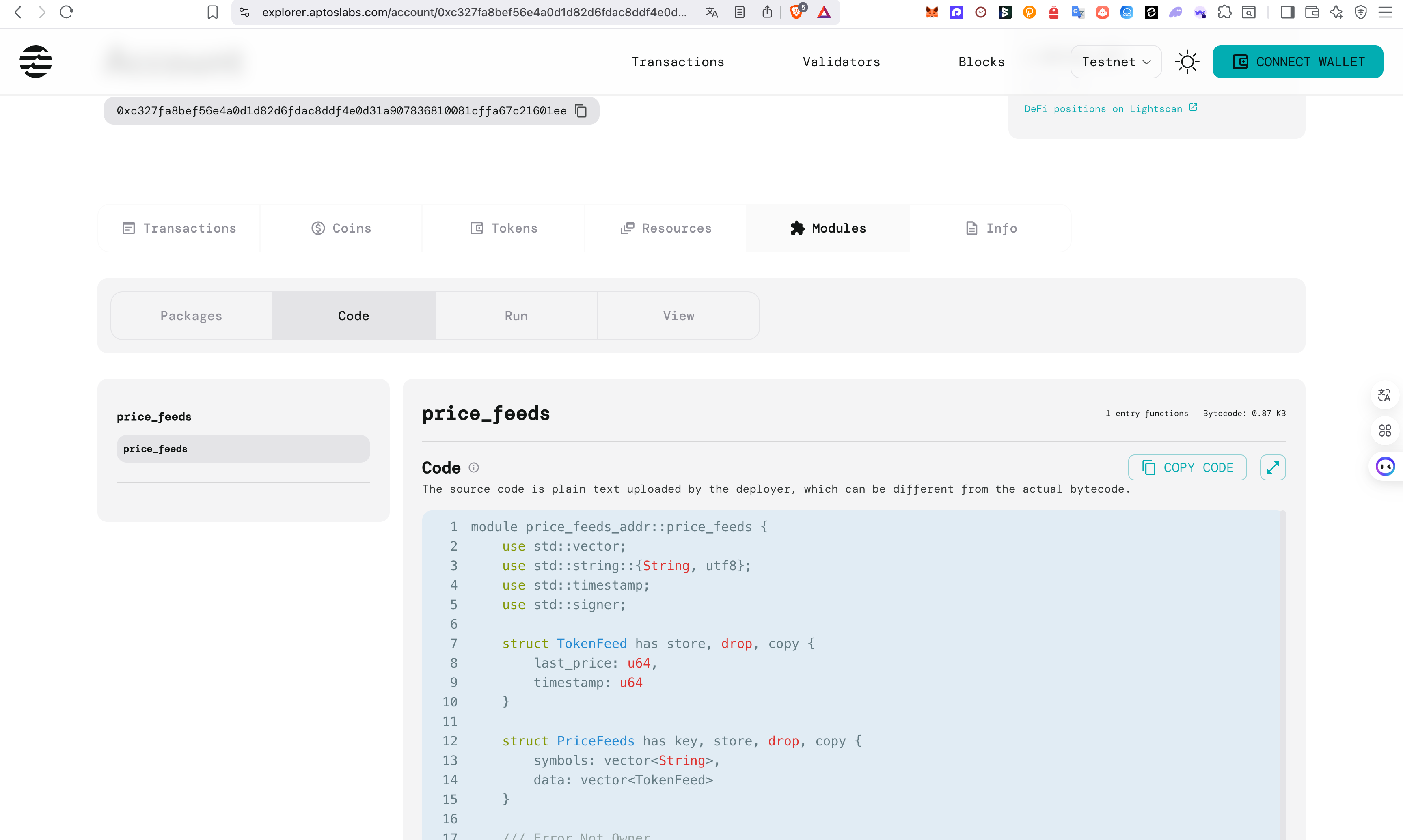
Task: View site information icon in address bar
Action: (x=244, y=12)
